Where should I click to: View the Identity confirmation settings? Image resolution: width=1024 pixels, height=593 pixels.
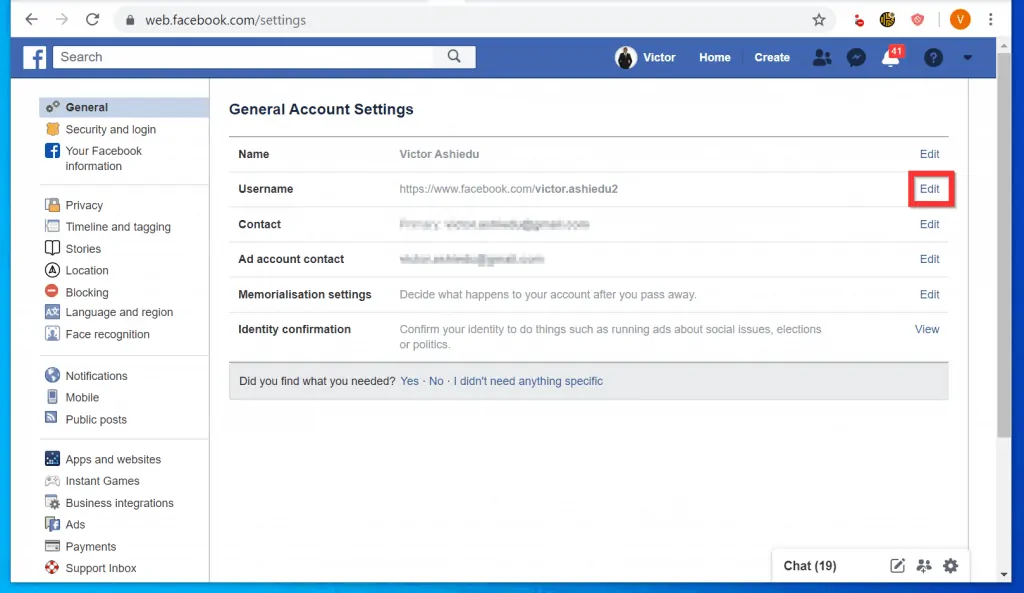pos(926,328)
